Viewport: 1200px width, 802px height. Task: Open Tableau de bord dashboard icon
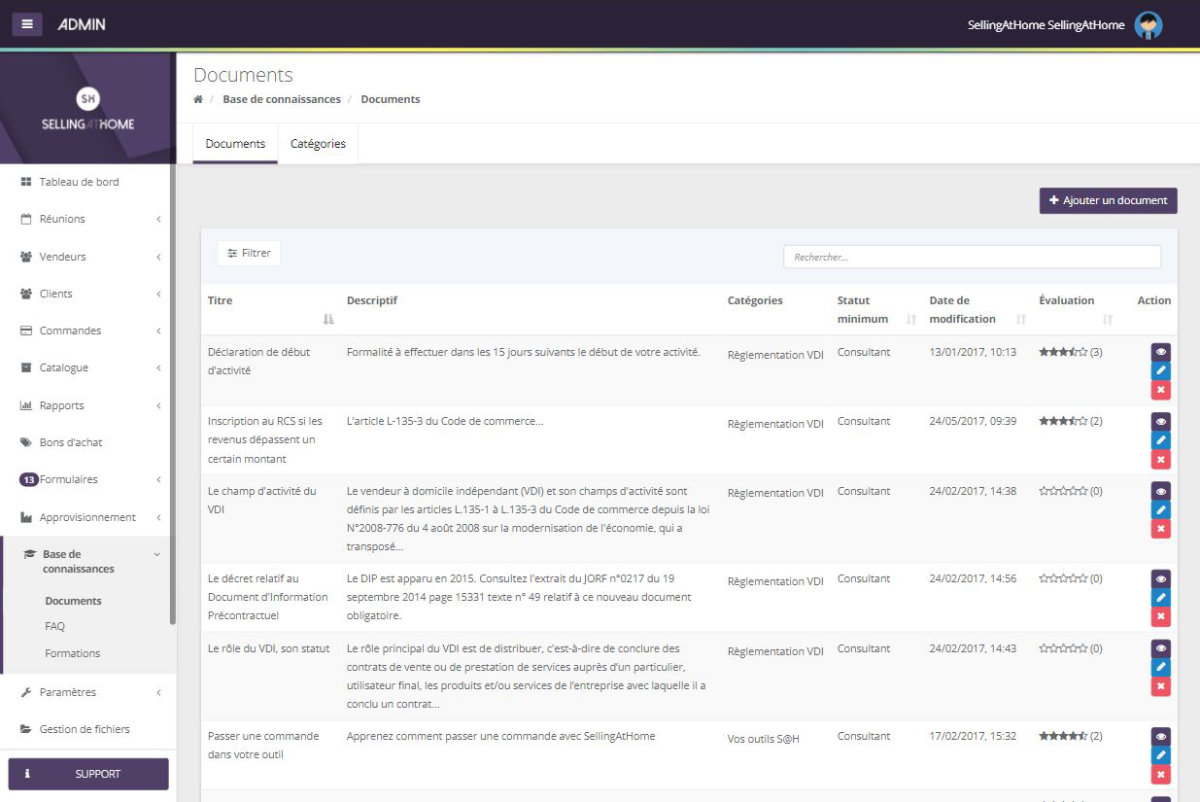(26, 182)
